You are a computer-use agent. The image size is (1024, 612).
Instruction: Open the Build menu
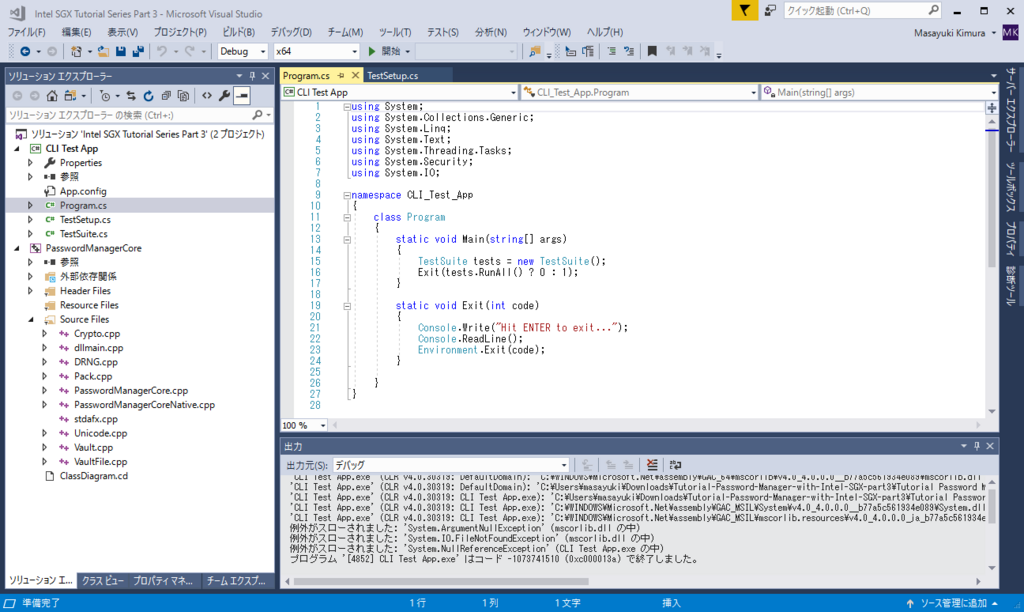[238, 32]
